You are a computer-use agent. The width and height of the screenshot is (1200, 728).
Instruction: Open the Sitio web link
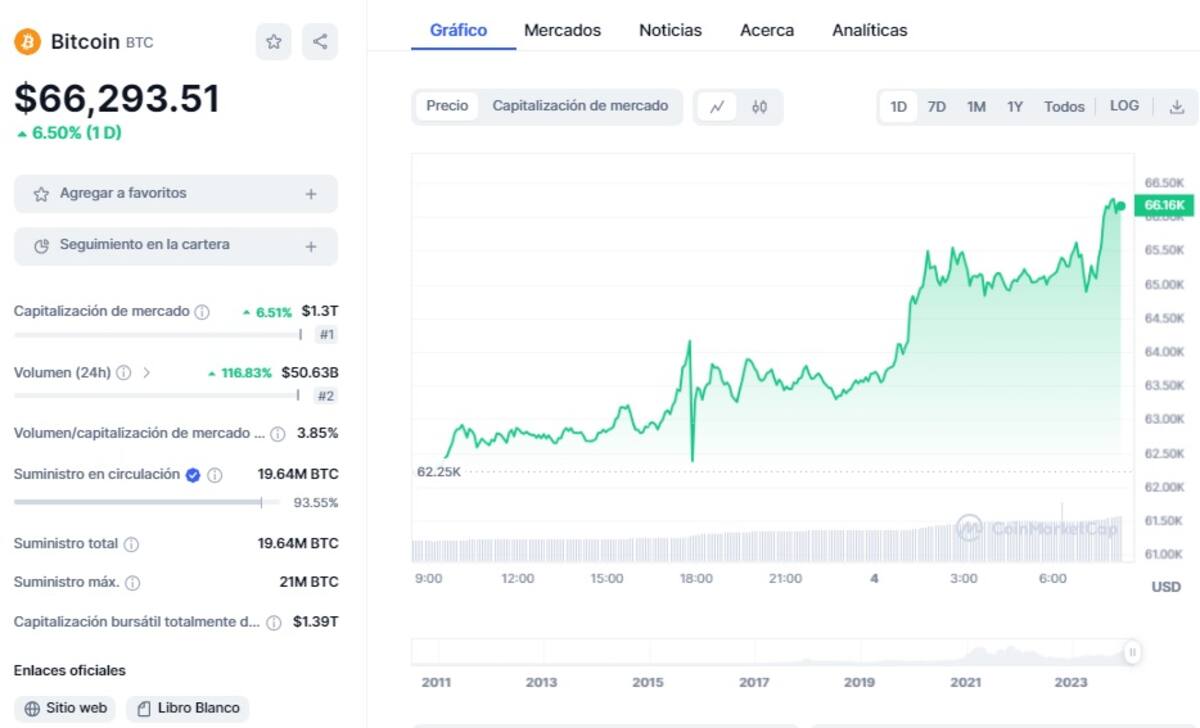pos(65,708)
